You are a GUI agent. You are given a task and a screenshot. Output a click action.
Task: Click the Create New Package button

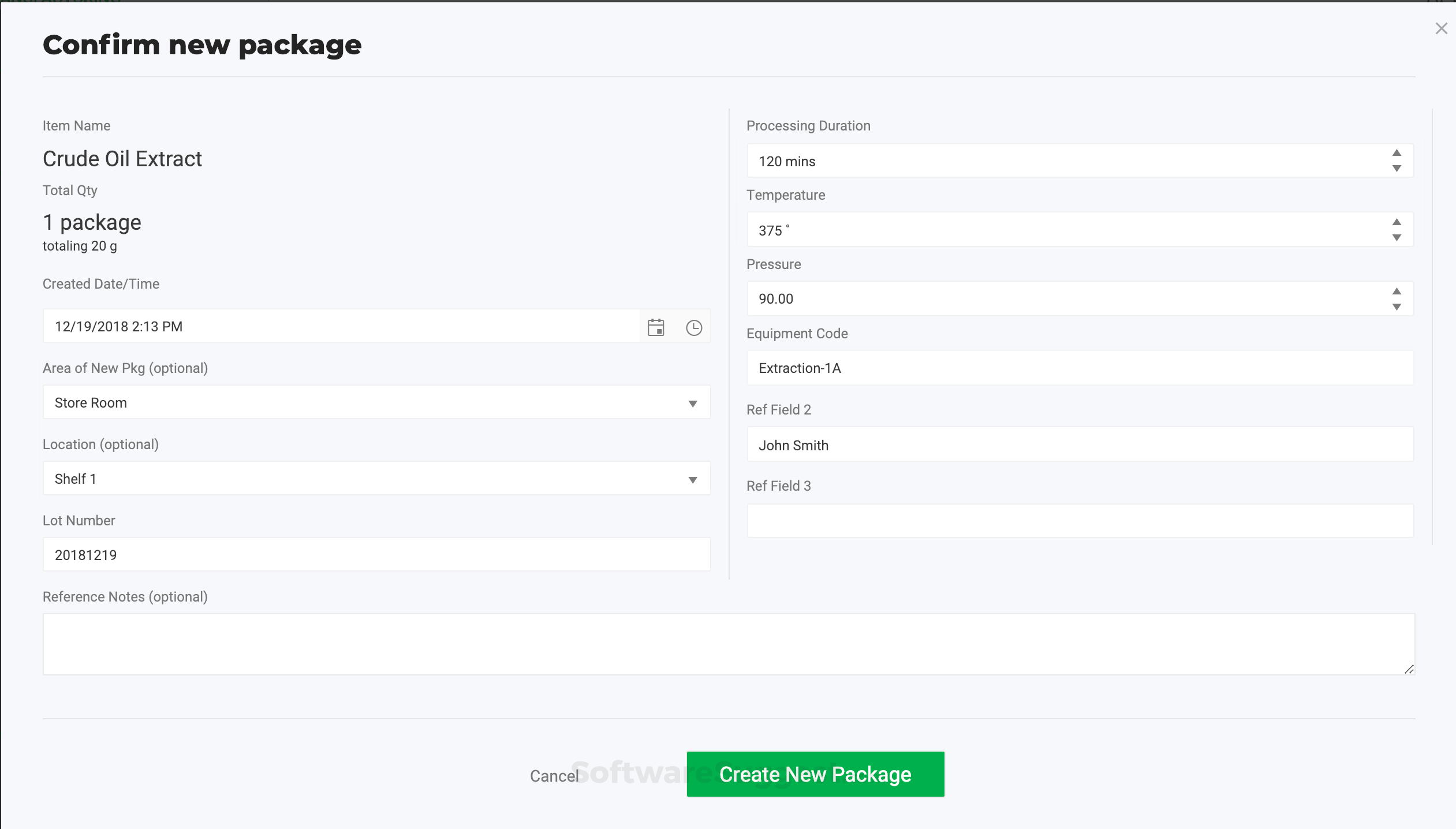pos(815,774)
